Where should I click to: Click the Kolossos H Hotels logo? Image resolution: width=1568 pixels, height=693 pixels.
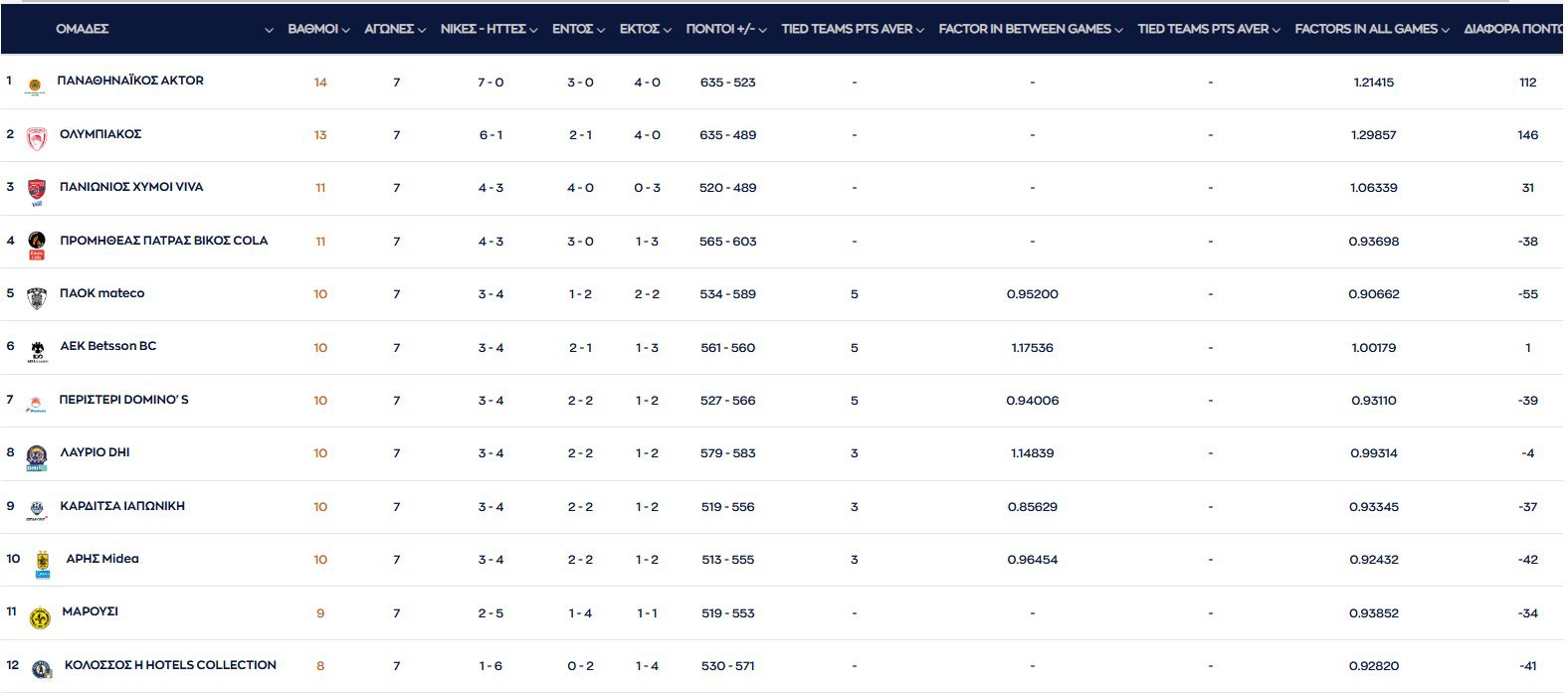pos(41,670)
